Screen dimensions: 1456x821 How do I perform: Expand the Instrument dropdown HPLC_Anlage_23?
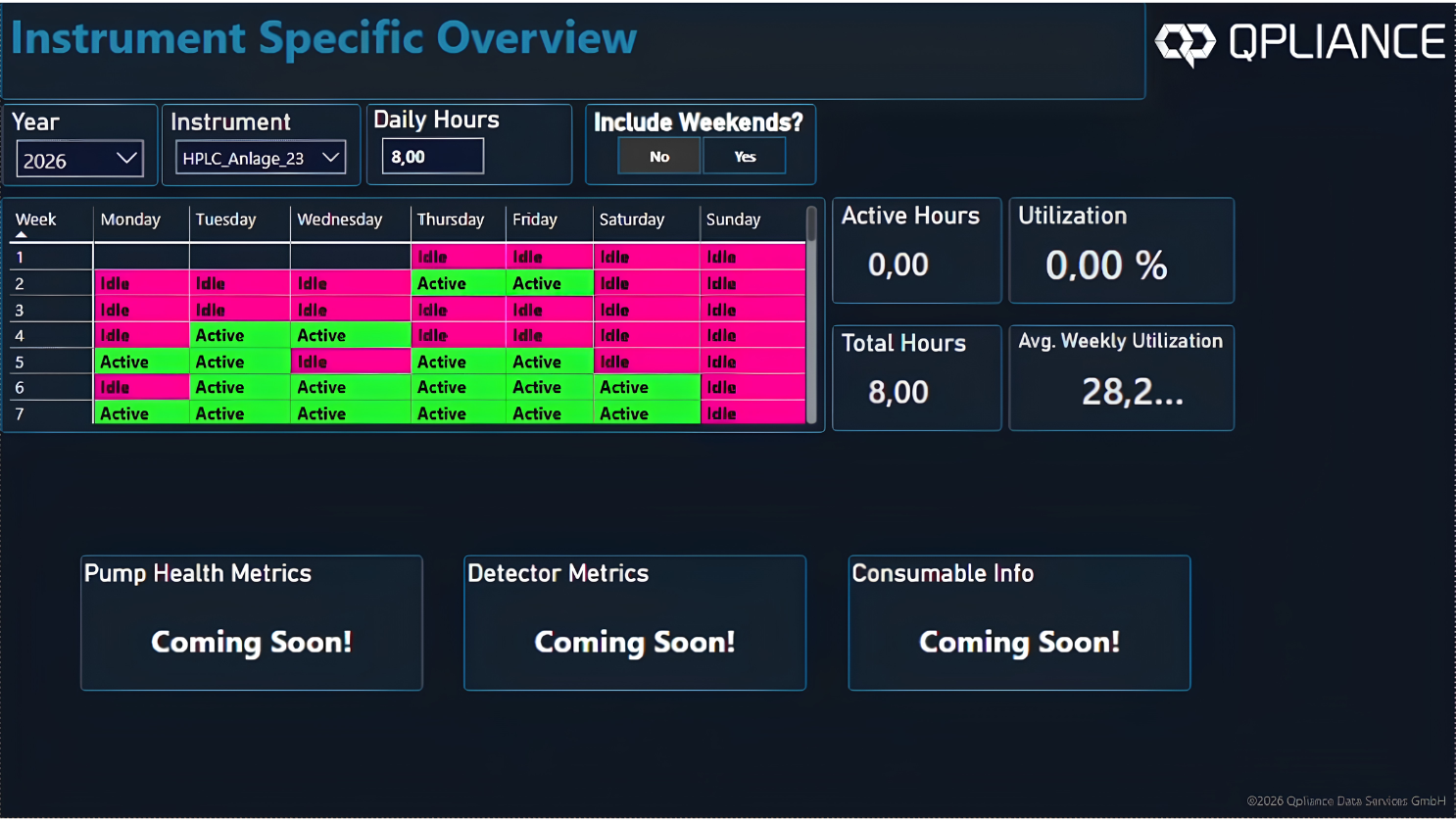pos(261,158)
